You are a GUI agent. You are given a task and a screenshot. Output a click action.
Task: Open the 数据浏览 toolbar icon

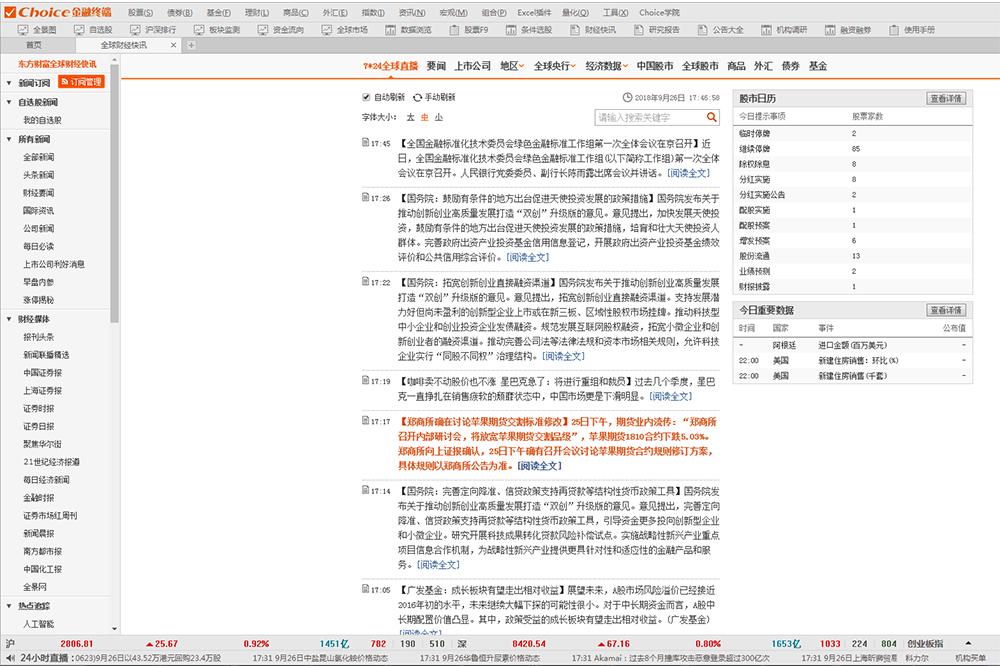click(x=390, y=29)
